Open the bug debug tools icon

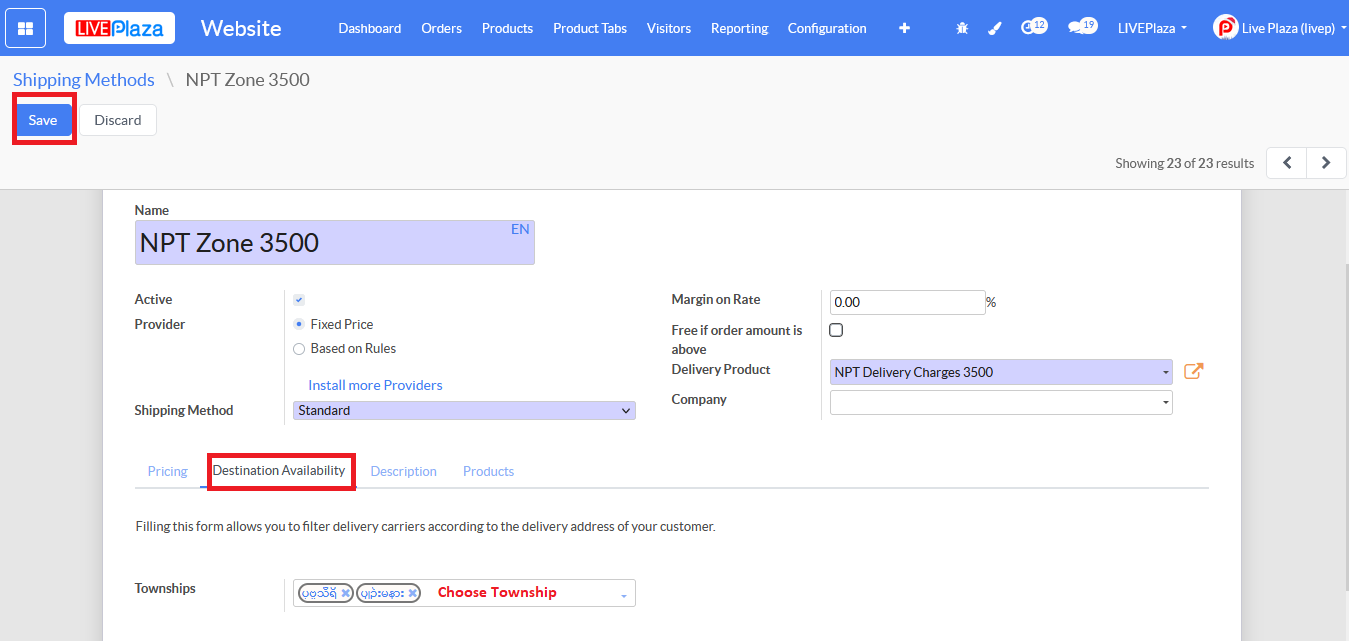point(962,28)
